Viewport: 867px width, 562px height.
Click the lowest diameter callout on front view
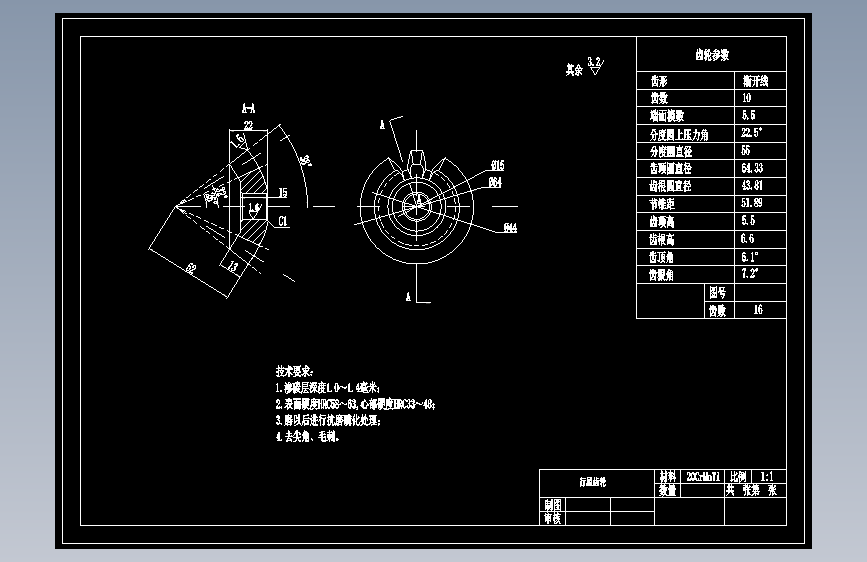pyautogui.click(x=510, y=227)
